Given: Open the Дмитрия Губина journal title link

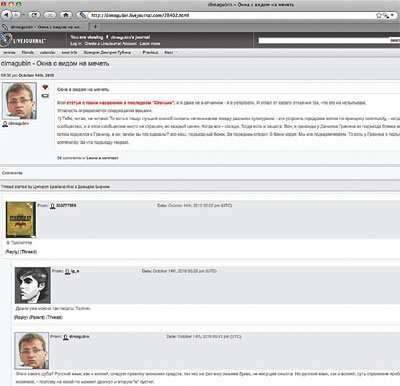Looking at the screenshot, I should (x=107, y=52).
